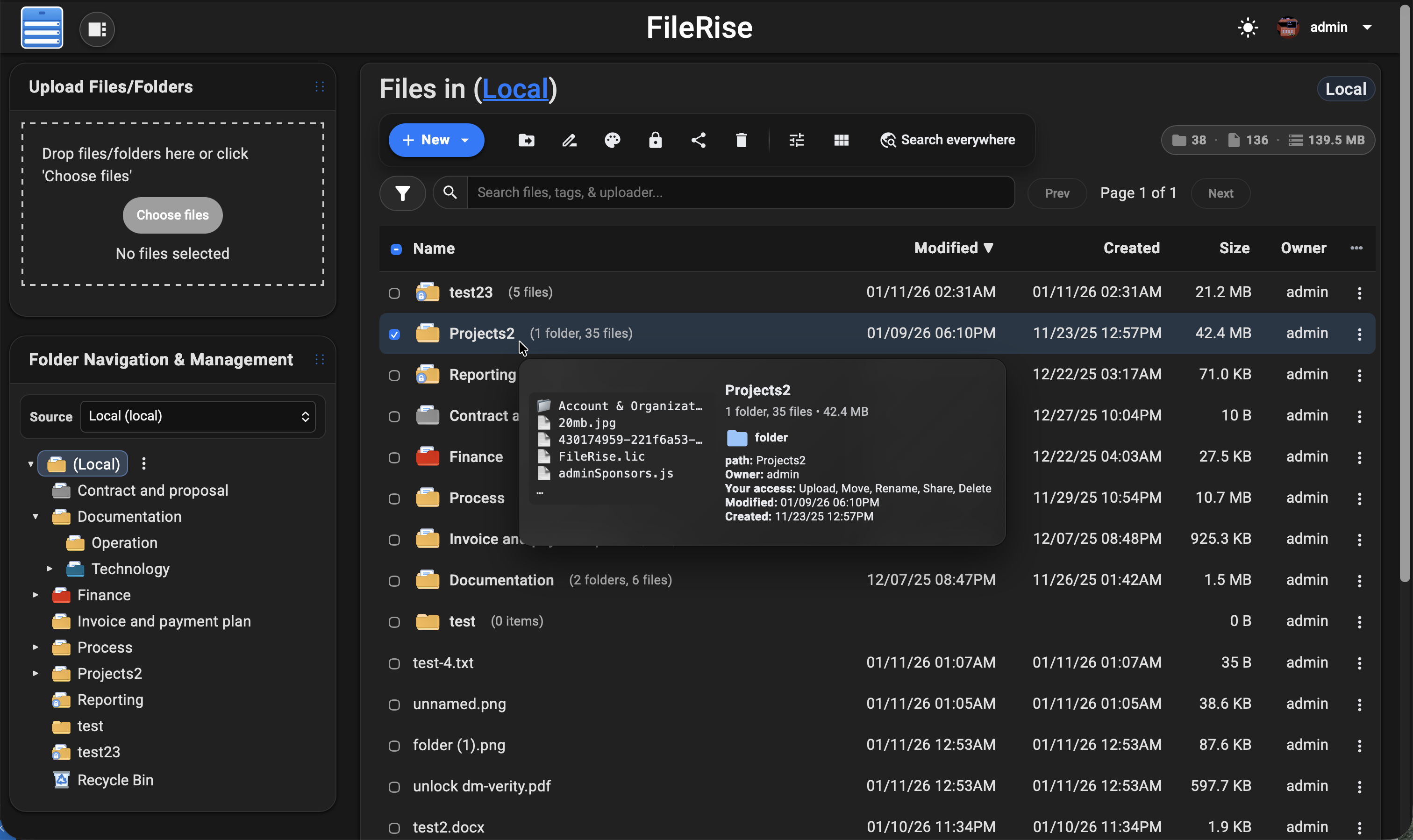
Task: Click the Next pagination button
Action: coord(1220,193)
